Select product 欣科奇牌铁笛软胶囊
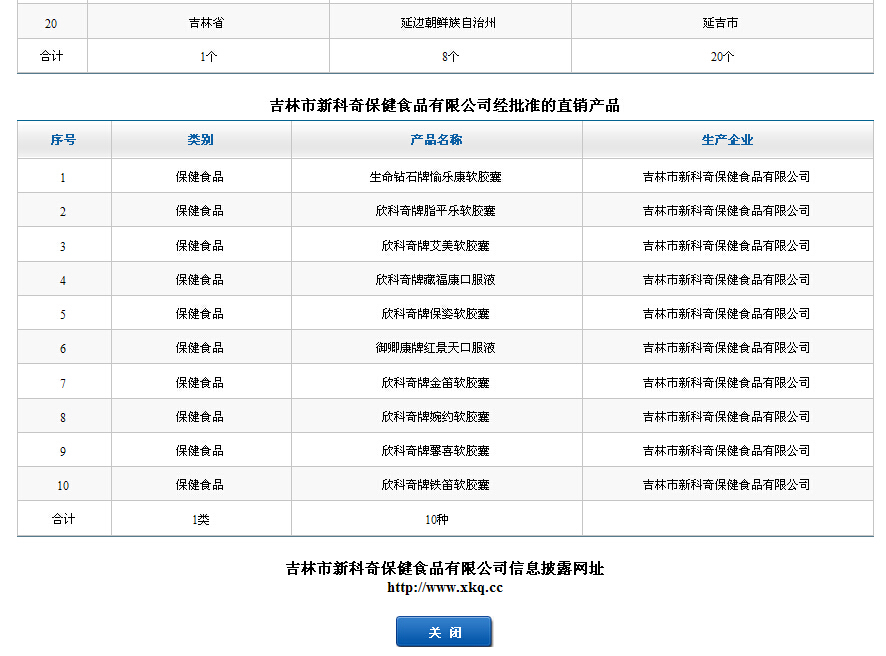Screen dimensions: 886x656 point(436,484)
